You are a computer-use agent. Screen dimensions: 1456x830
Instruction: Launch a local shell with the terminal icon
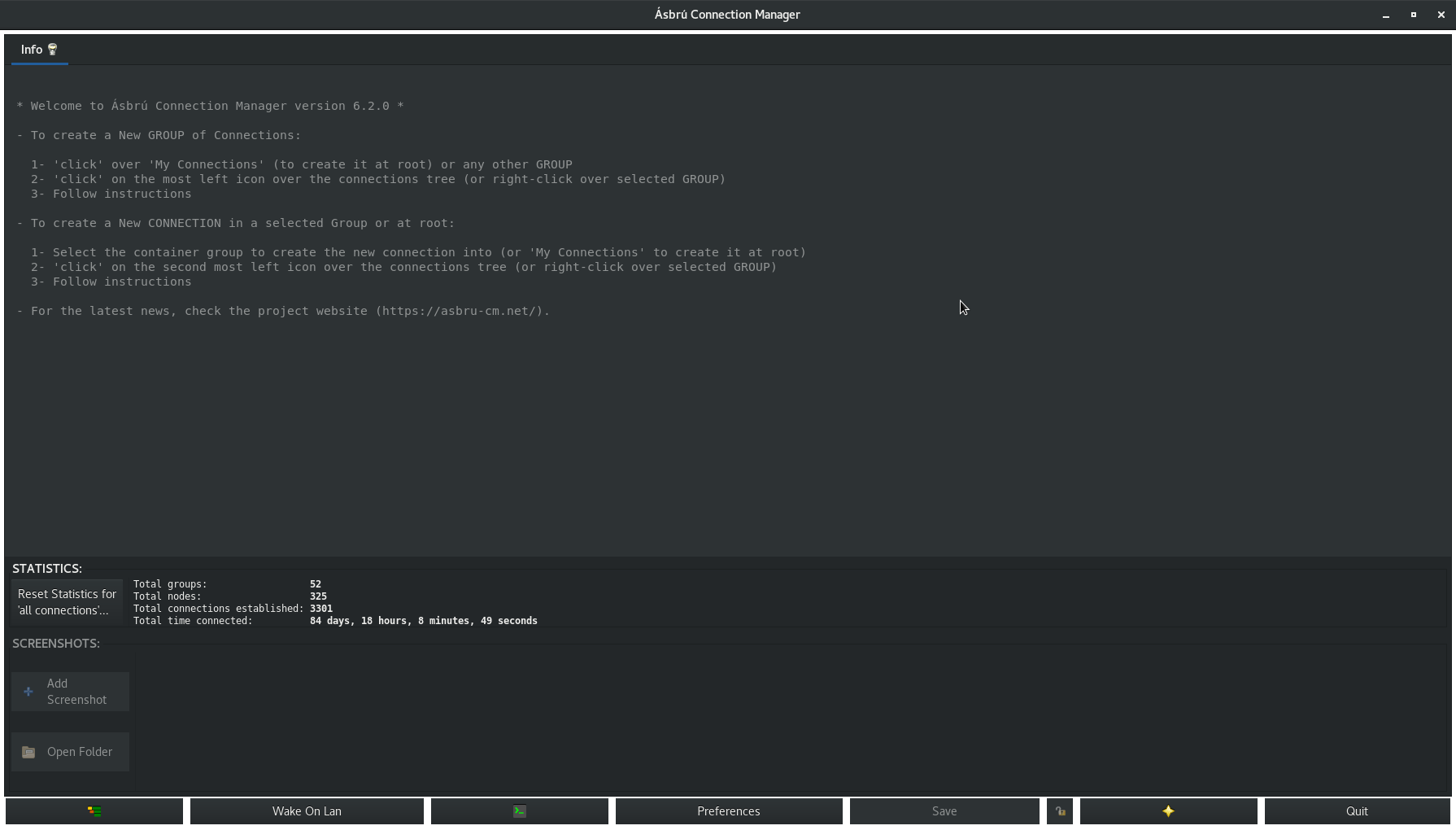coord(519,810)
